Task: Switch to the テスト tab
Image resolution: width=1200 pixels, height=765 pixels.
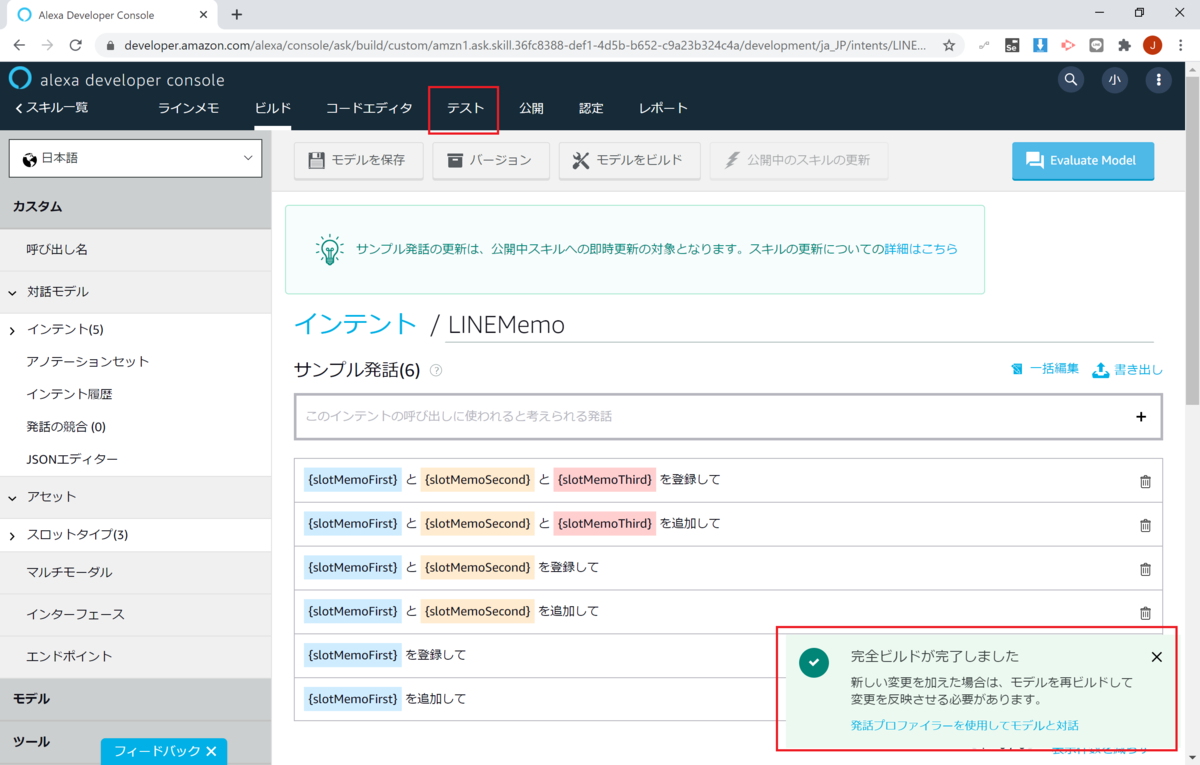Action: point(463,108)
